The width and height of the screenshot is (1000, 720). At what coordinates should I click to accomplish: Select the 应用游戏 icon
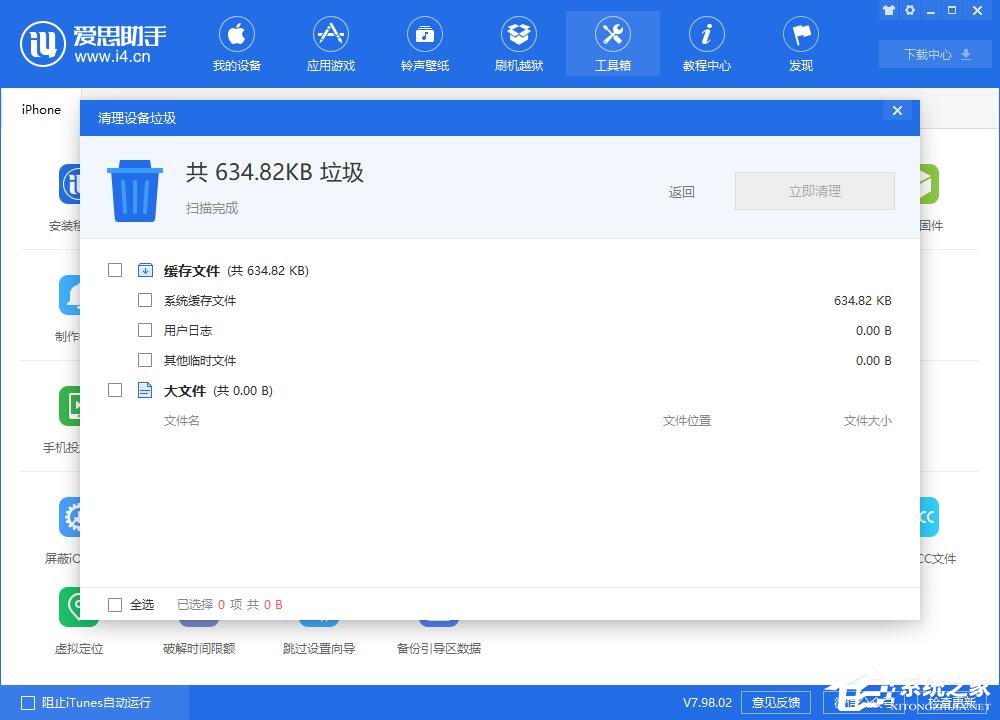pyautogui.click(x=331, y=42)
